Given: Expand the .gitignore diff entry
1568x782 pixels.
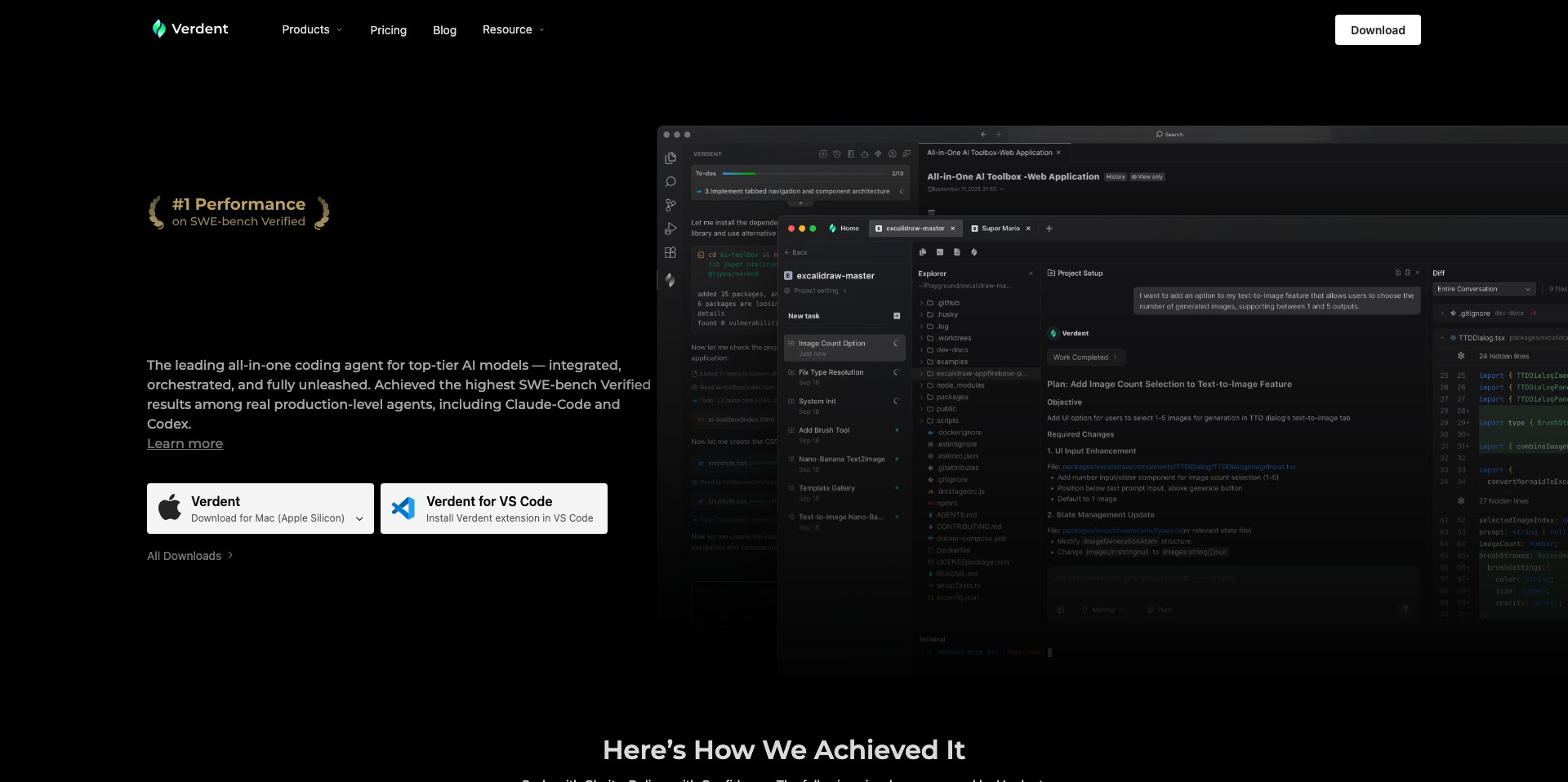Looking at the screenshot, I should [1442, 313].
